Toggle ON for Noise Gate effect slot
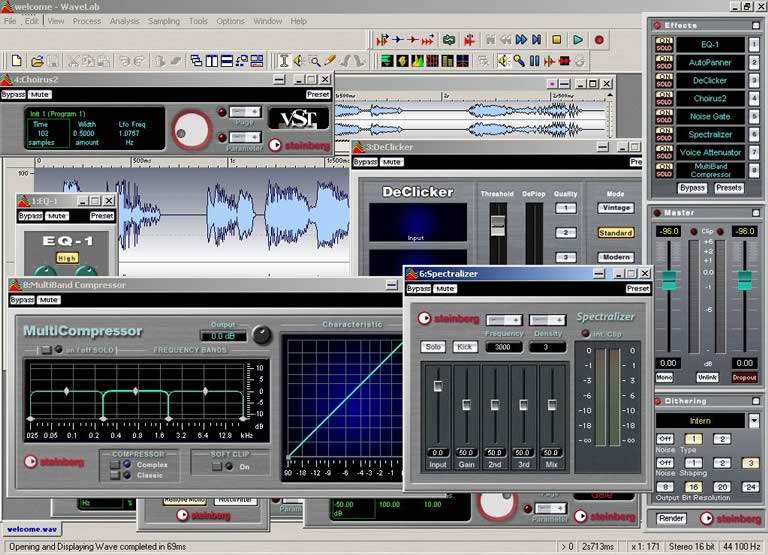 tap(664, 113)
